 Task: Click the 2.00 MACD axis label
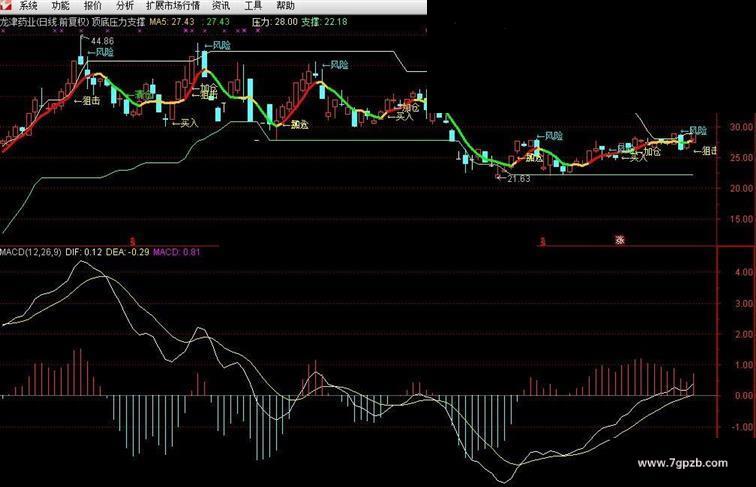point(743,334)
